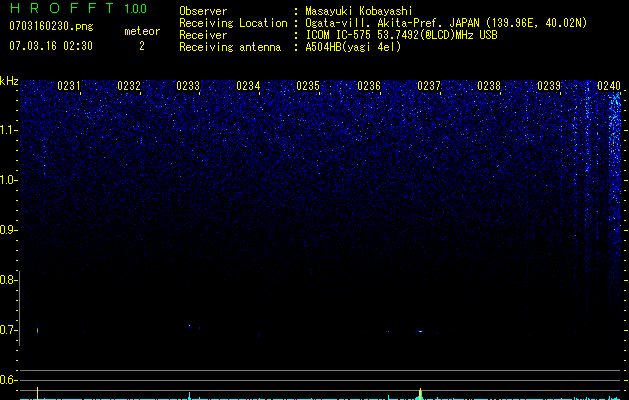Click the 'Receiver' field label
The height and width of the screenshot is (400, 629).
[203, 35]
